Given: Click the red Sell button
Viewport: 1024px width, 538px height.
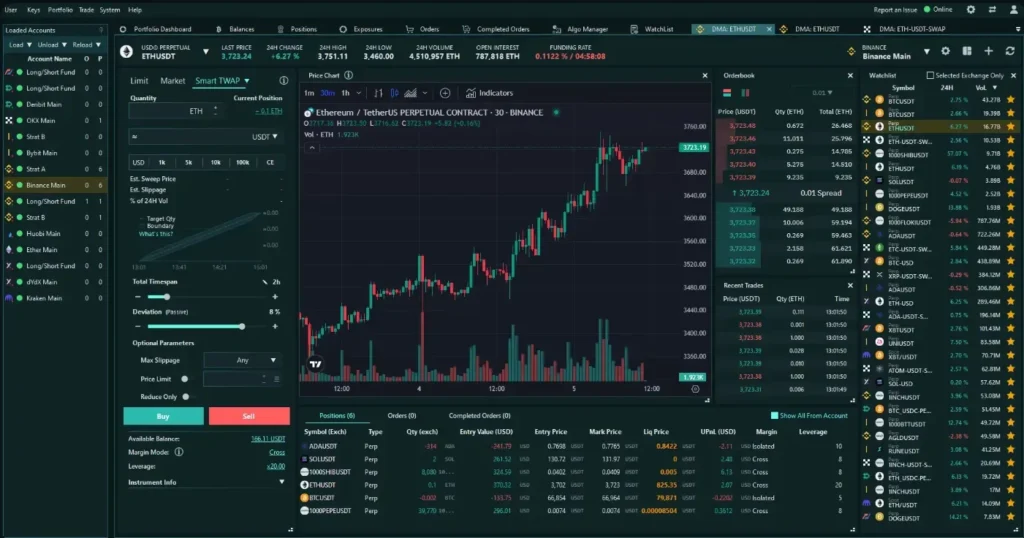Looking at the screenshot, I should (x=249, y=416).
